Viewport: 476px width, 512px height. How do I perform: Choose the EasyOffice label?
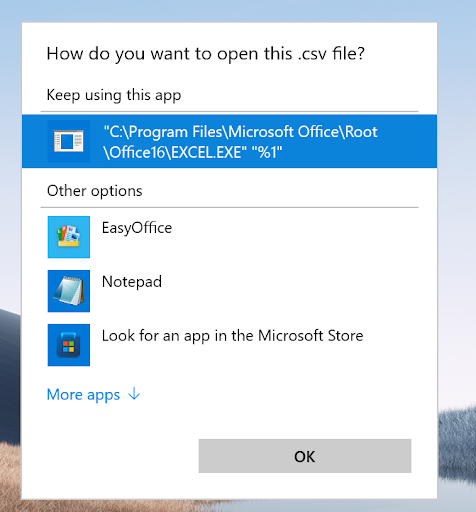click(137, 228)
